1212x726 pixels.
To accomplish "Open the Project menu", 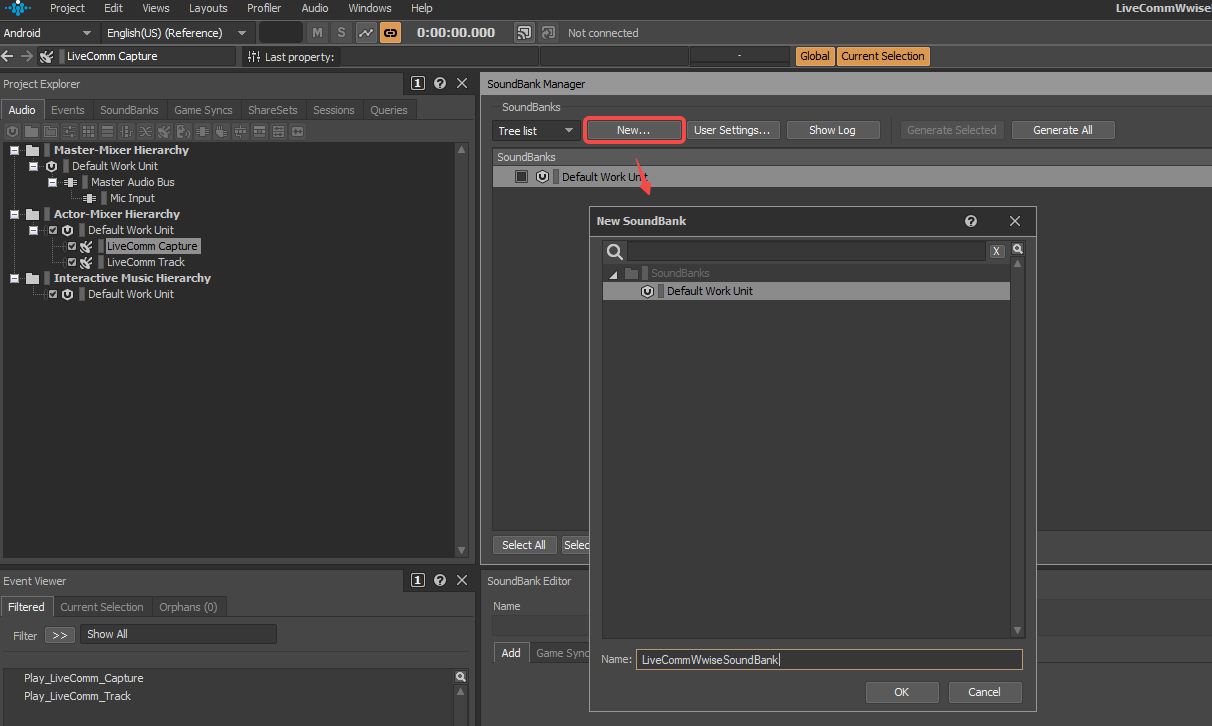I will 68,8.
